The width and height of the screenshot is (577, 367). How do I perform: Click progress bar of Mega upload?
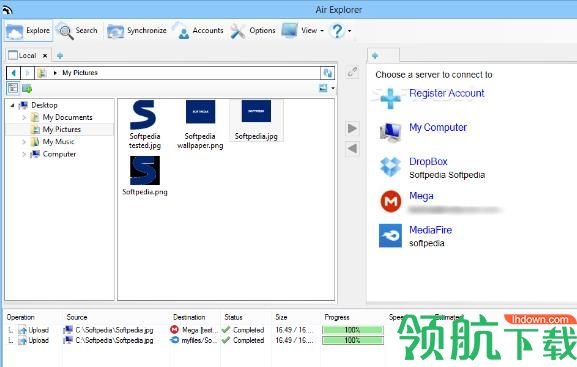353,330
